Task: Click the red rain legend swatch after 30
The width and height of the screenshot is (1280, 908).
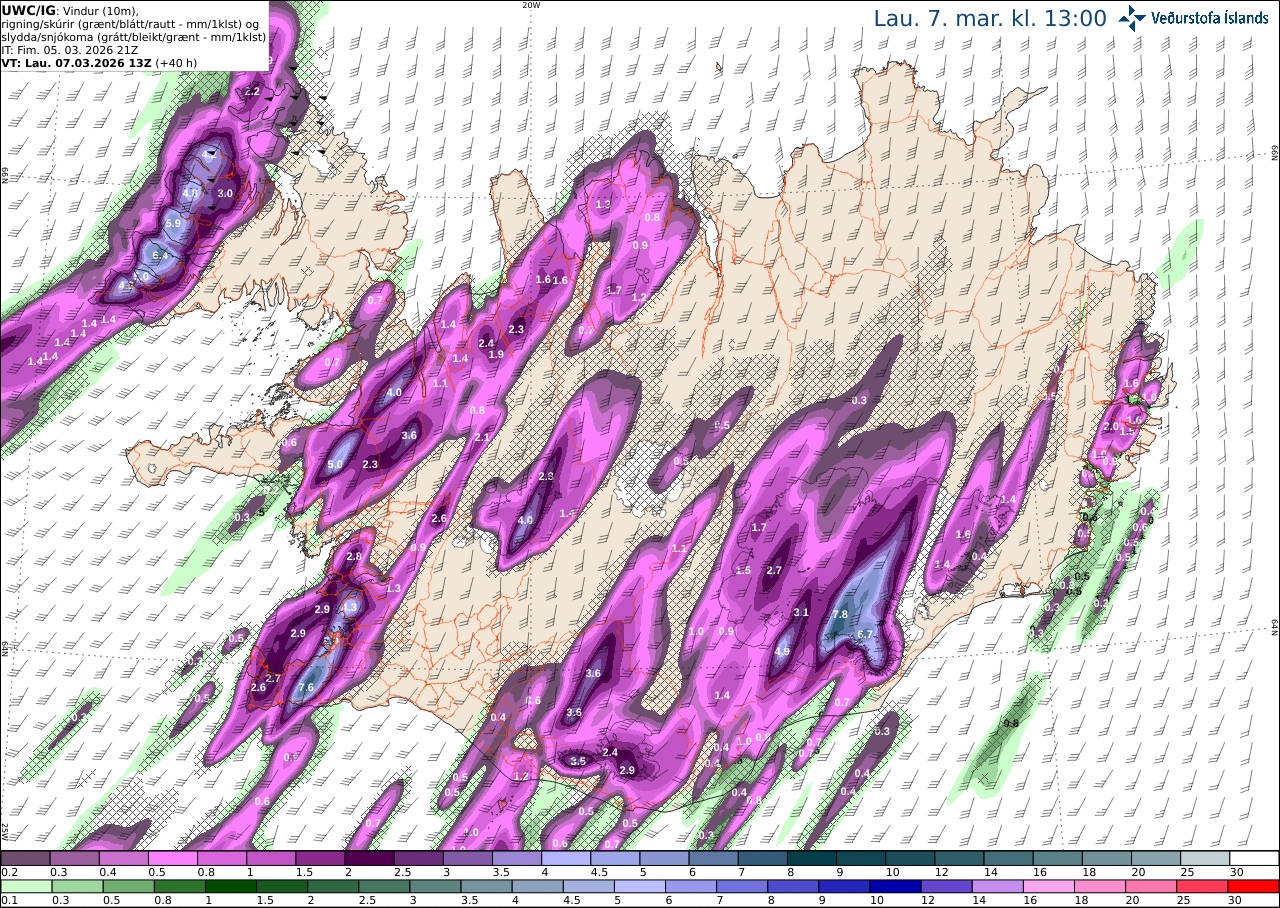Action: point(1254,886)
